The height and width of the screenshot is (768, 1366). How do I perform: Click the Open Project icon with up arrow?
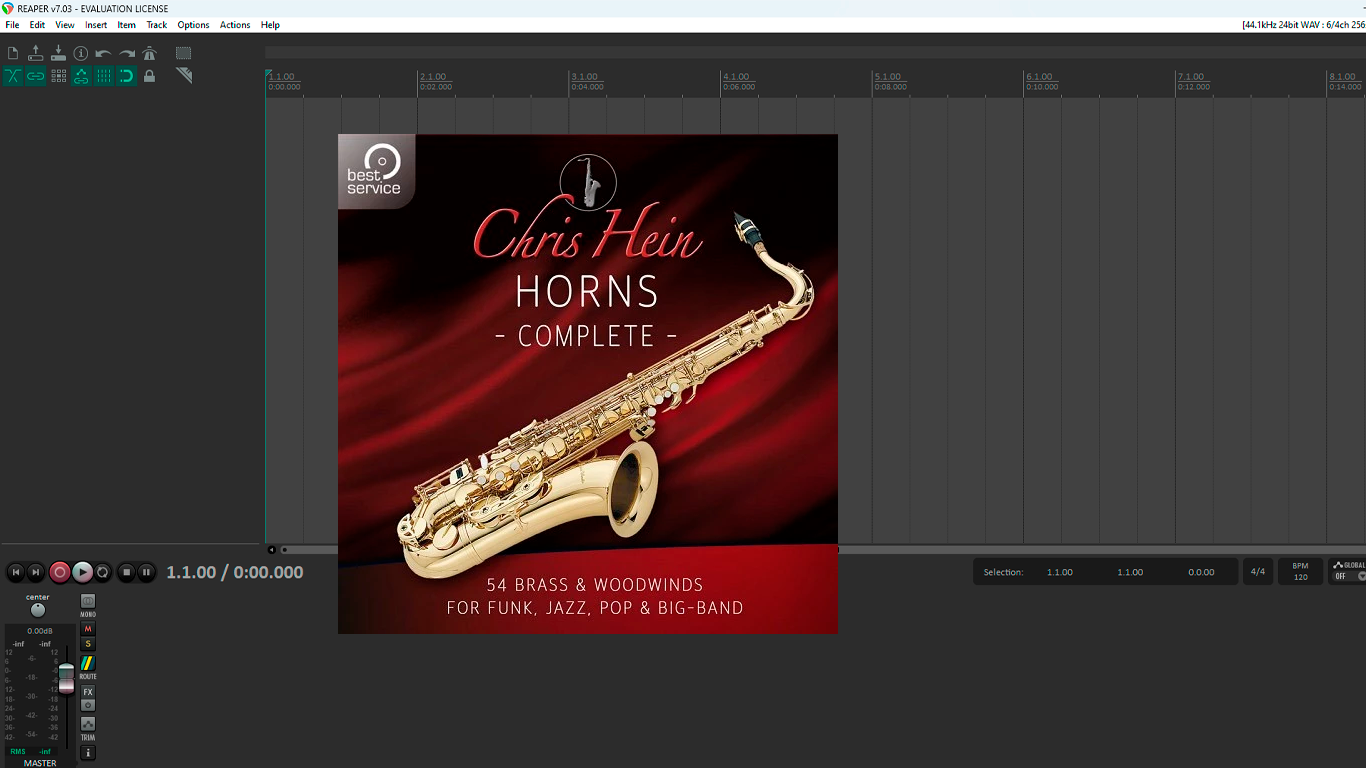(36, 53)
